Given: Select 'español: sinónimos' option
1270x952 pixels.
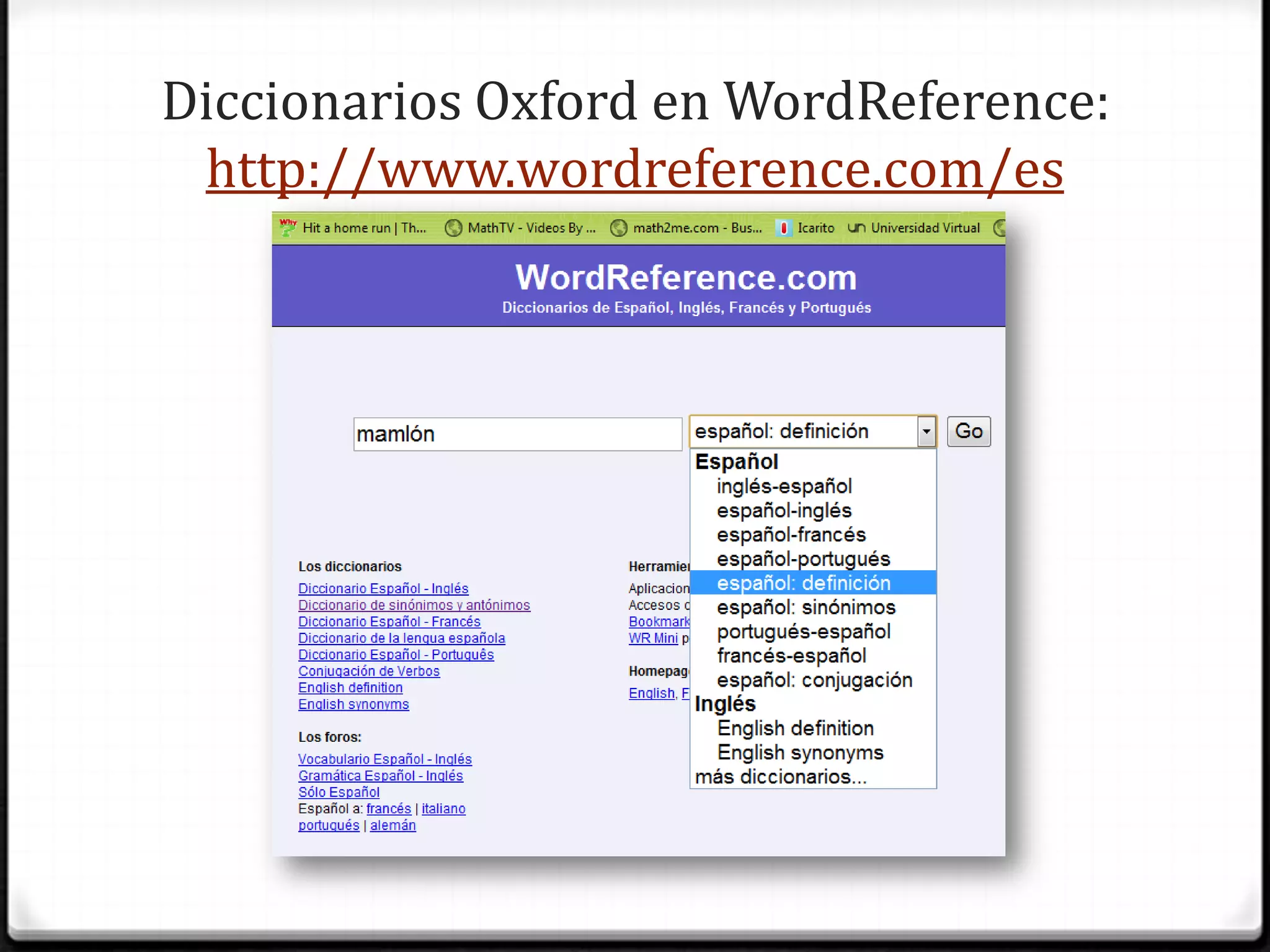Looking at the screenshot, I should (813, 607).
